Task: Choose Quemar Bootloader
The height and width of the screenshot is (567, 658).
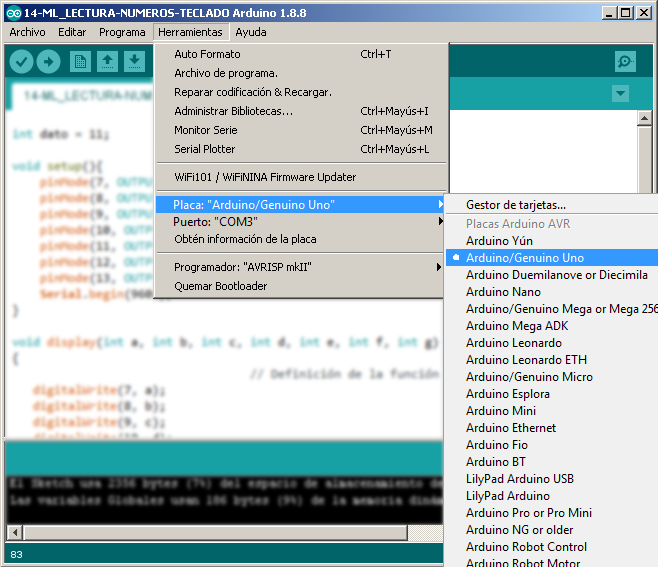Action: 300,286
